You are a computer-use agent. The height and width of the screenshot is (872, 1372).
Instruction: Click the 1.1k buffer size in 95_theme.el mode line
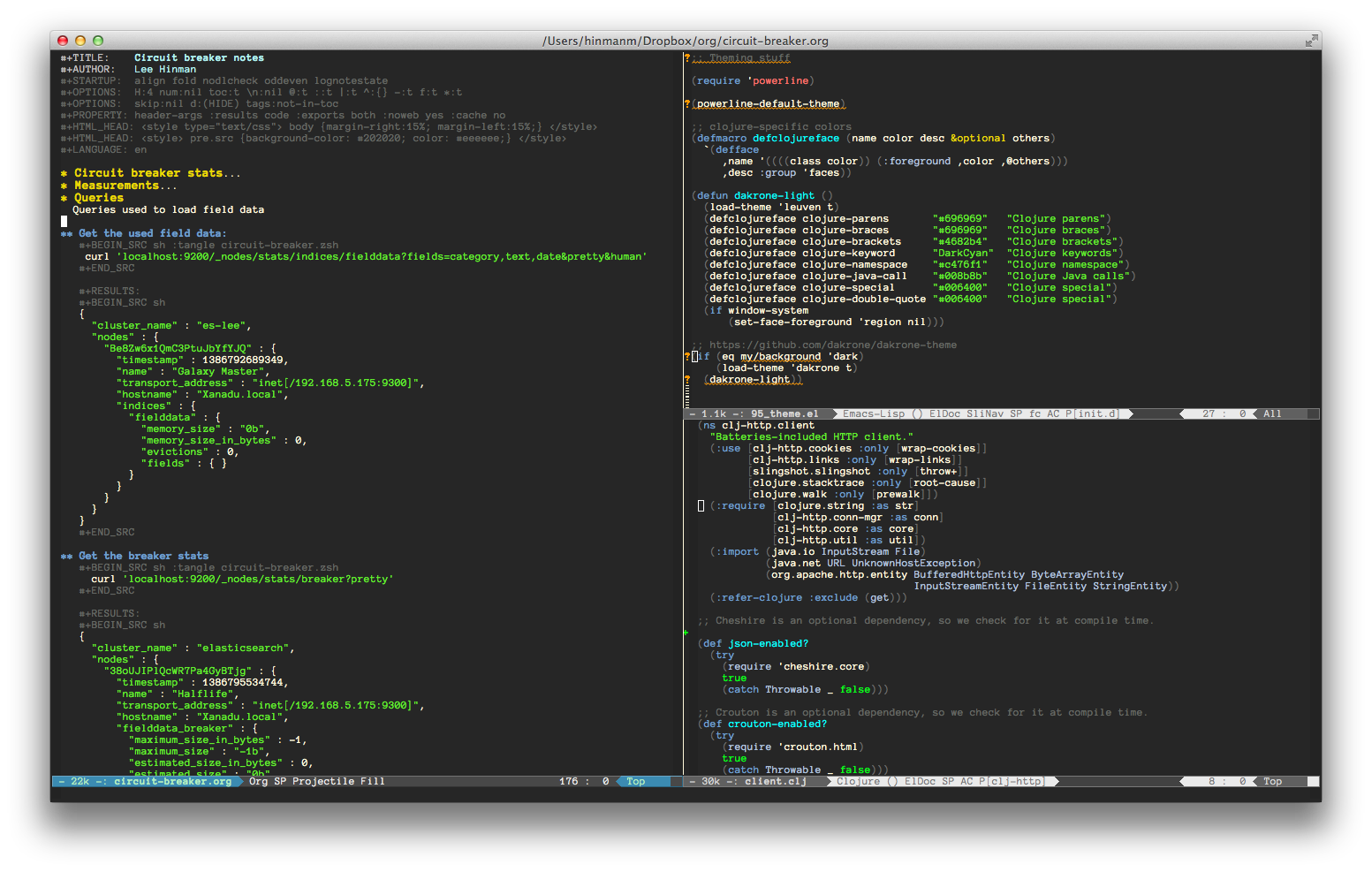point(714,414)
